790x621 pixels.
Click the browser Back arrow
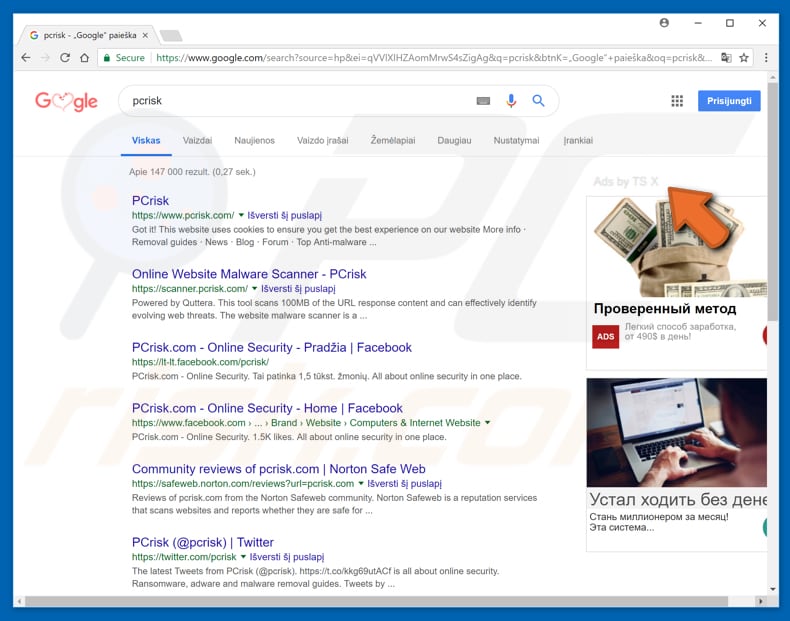26,58
